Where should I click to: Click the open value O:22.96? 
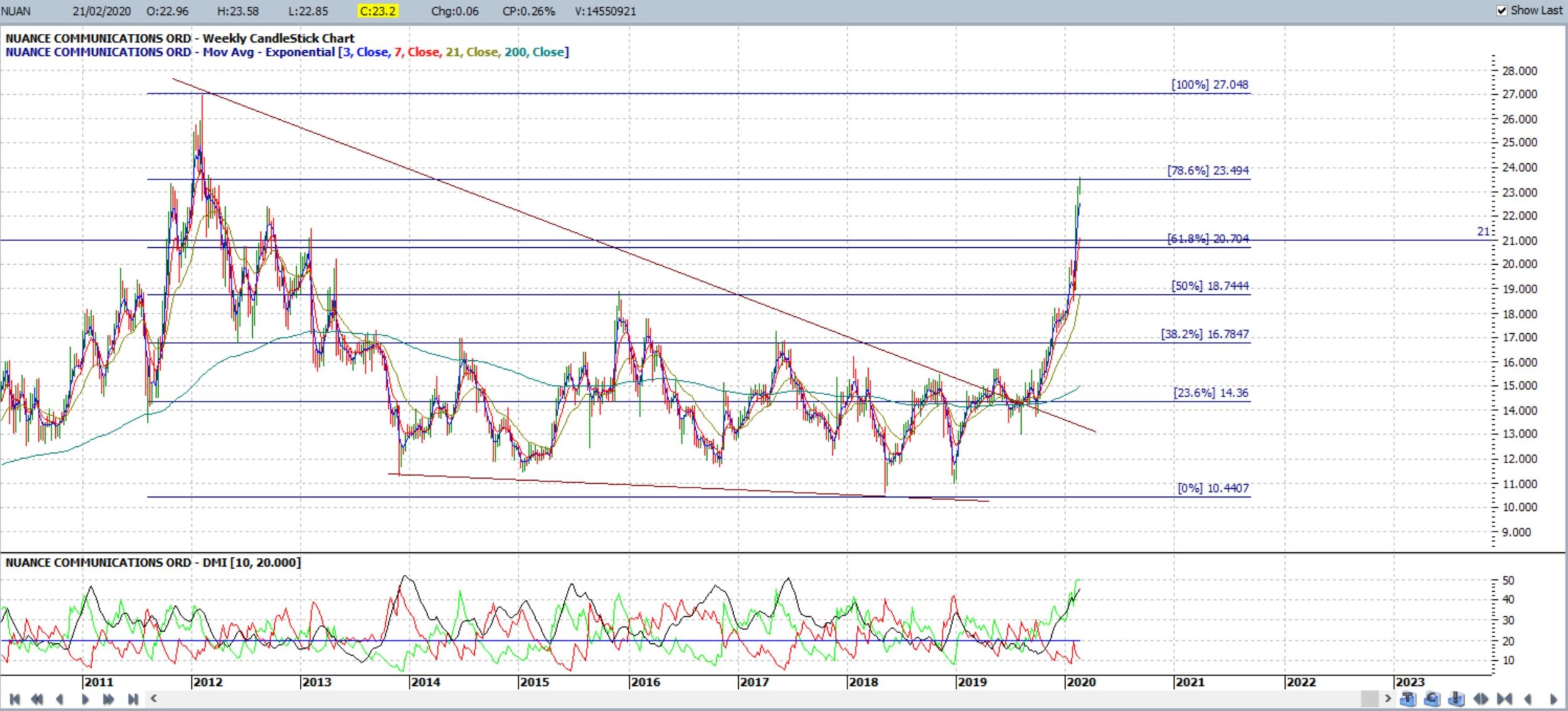point(167,11)
